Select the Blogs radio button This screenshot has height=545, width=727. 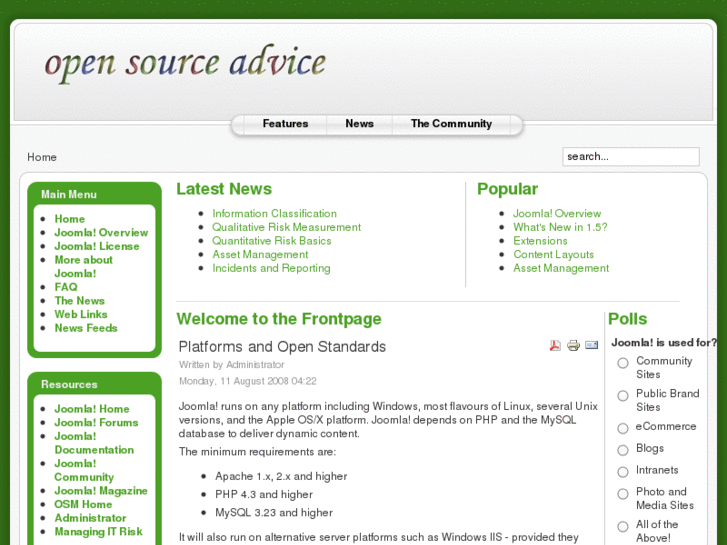click(x=623, y=450)
